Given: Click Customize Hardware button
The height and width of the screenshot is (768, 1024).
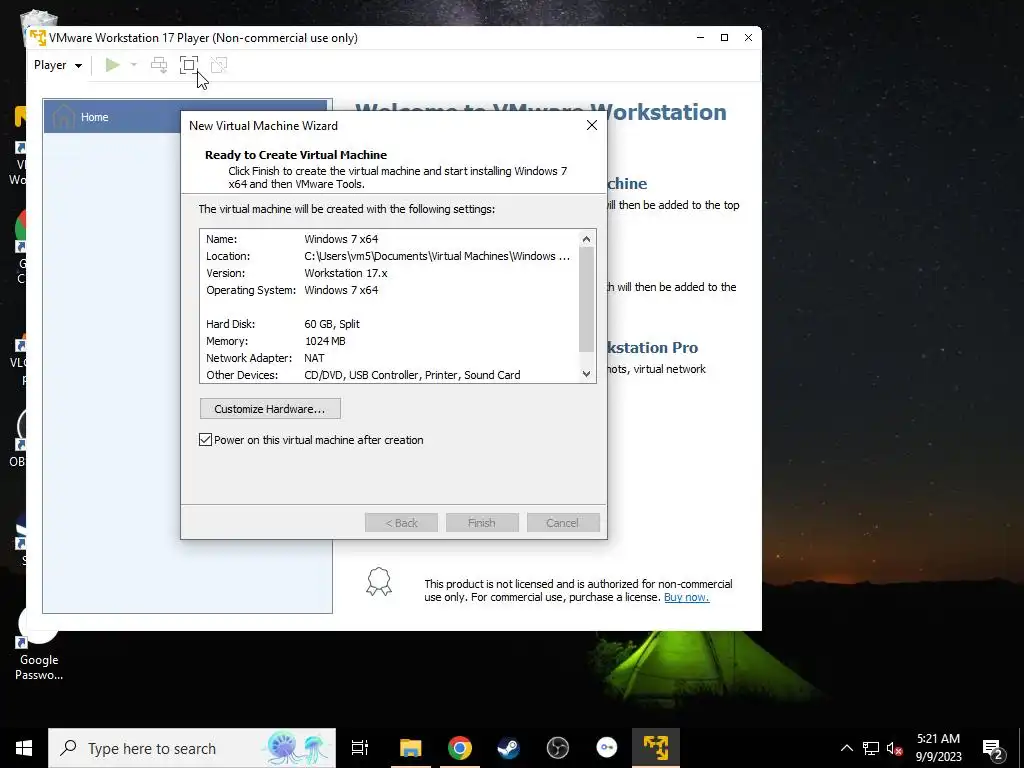Looking at the screenshot, I should point(270,409).
